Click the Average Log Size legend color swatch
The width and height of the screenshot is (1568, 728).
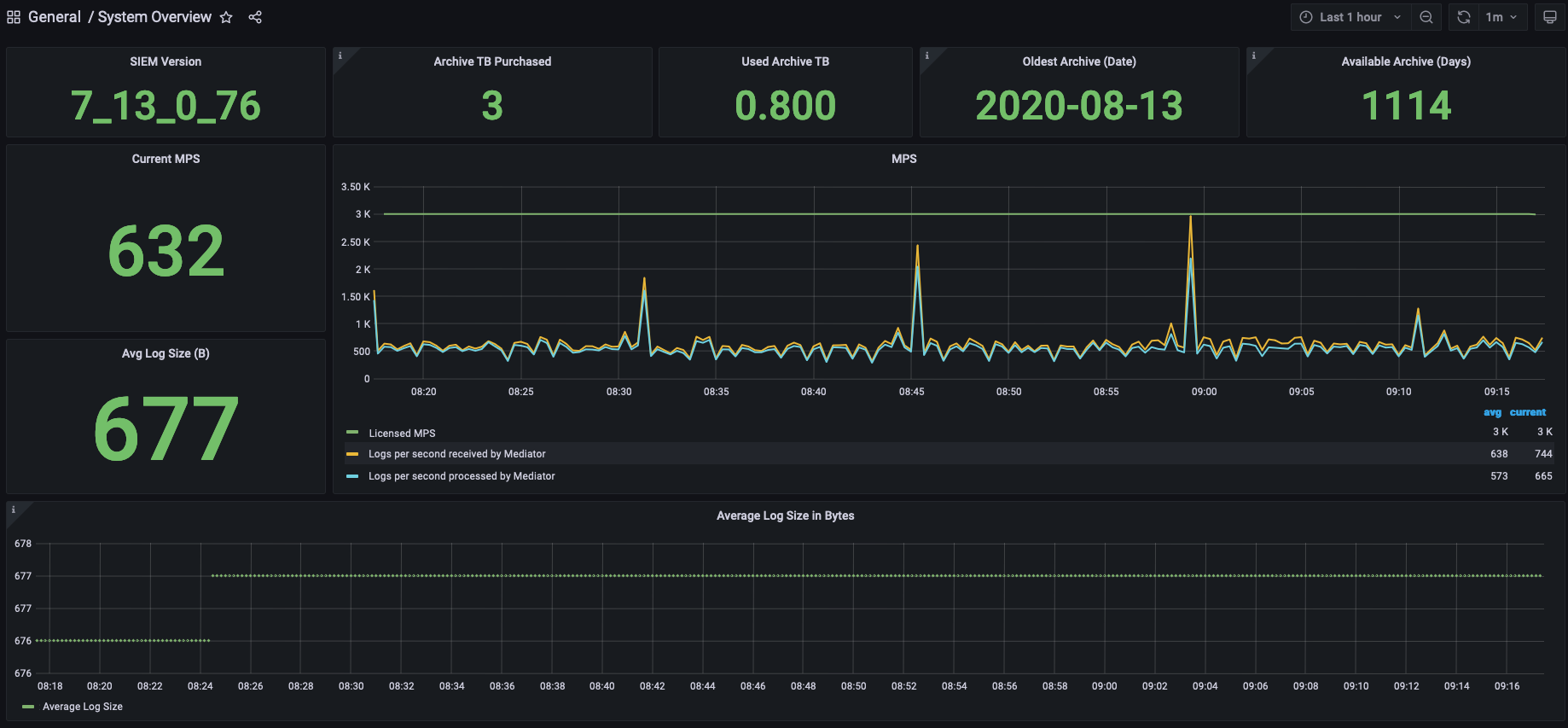click(x=28, y=707)
